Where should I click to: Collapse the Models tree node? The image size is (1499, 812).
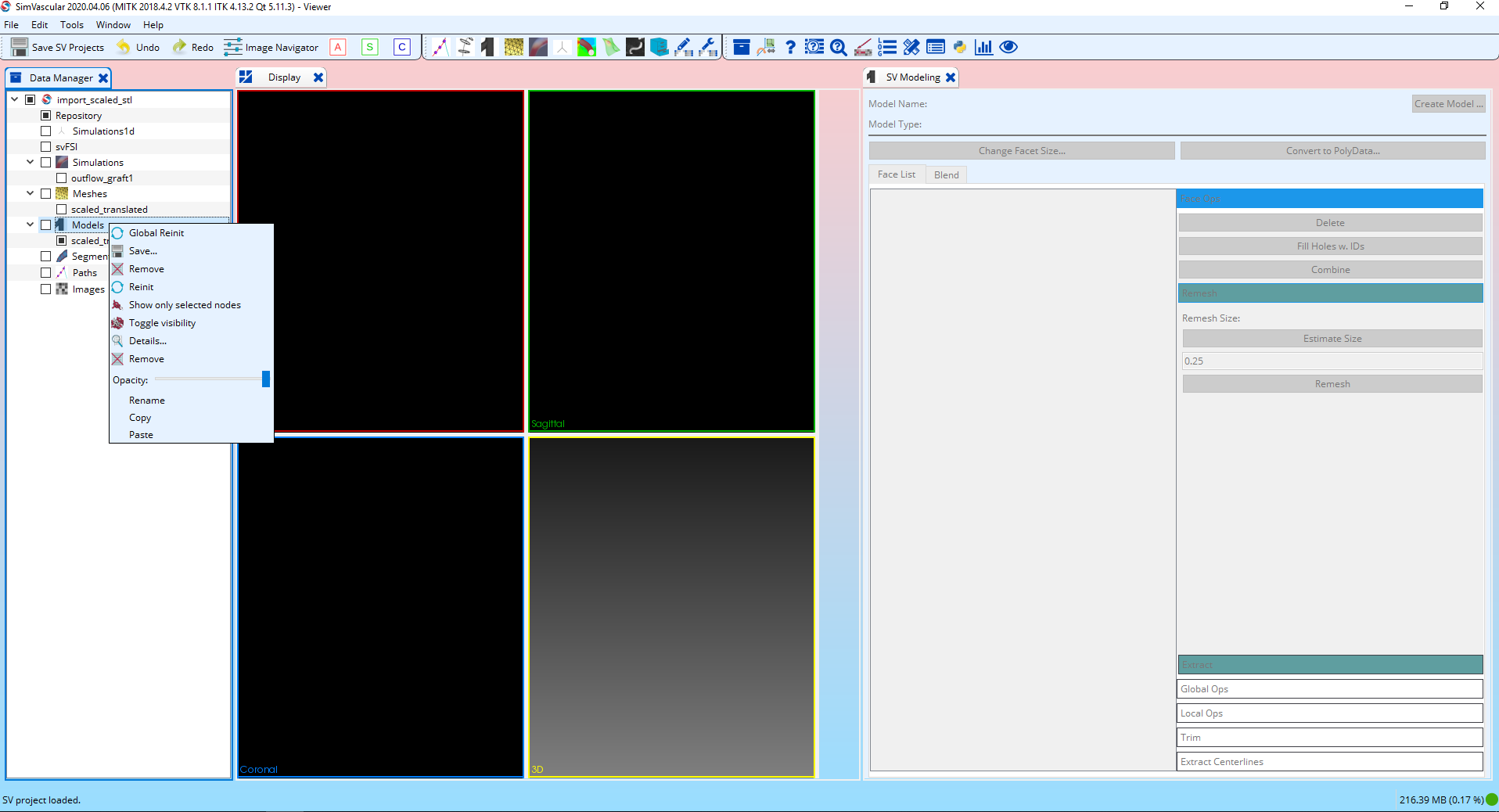(x=29, y=225)
